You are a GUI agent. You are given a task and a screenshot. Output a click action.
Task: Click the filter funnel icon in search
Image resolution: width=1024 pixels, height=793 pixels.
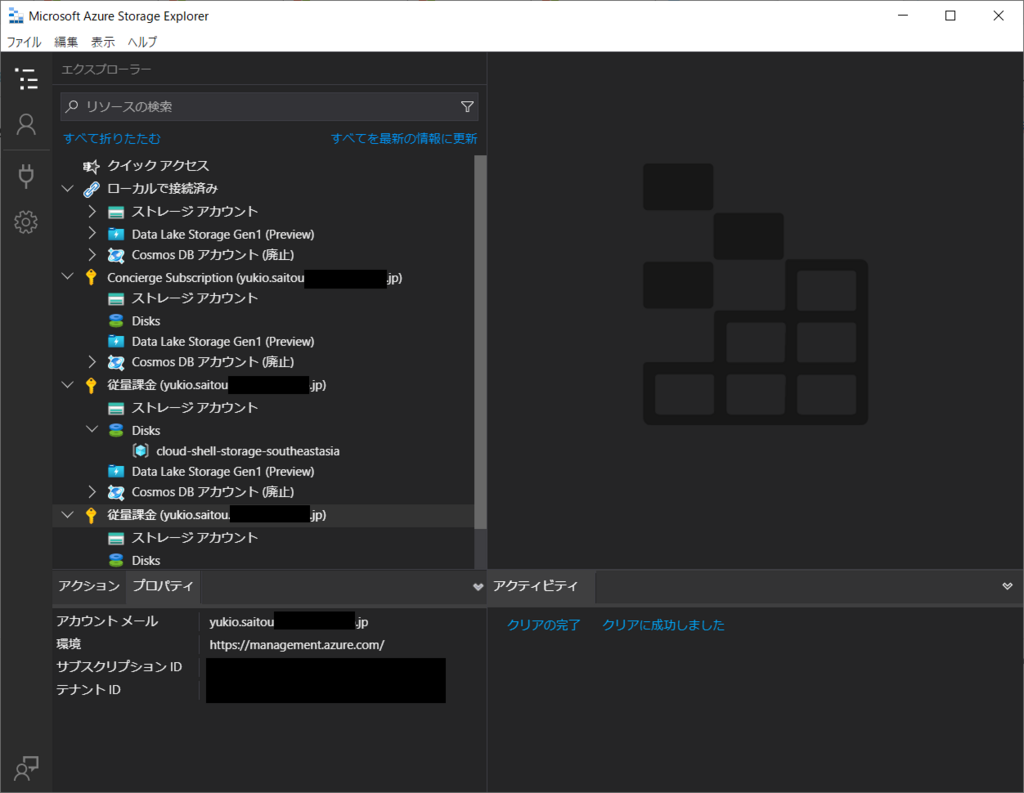pyautogui.click(x=467, y=107)
